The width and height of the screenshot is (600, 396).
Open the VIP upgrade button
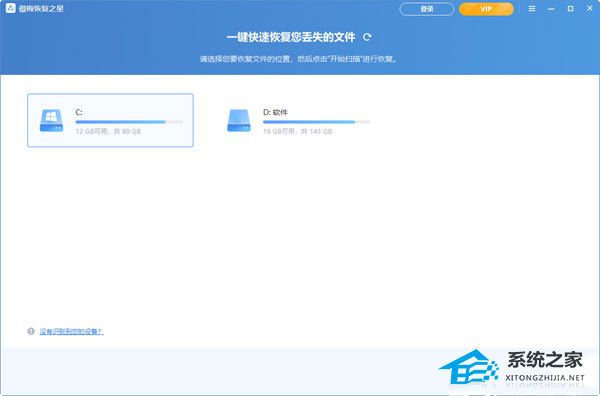pyautogui.click(x=486, y=9)
